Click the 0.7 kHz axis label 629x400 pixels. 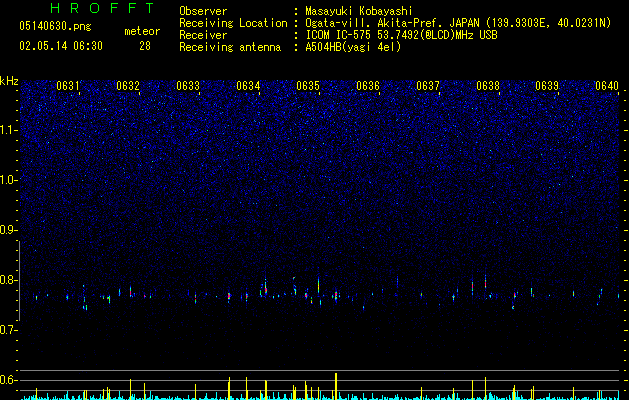click(9, 330)
